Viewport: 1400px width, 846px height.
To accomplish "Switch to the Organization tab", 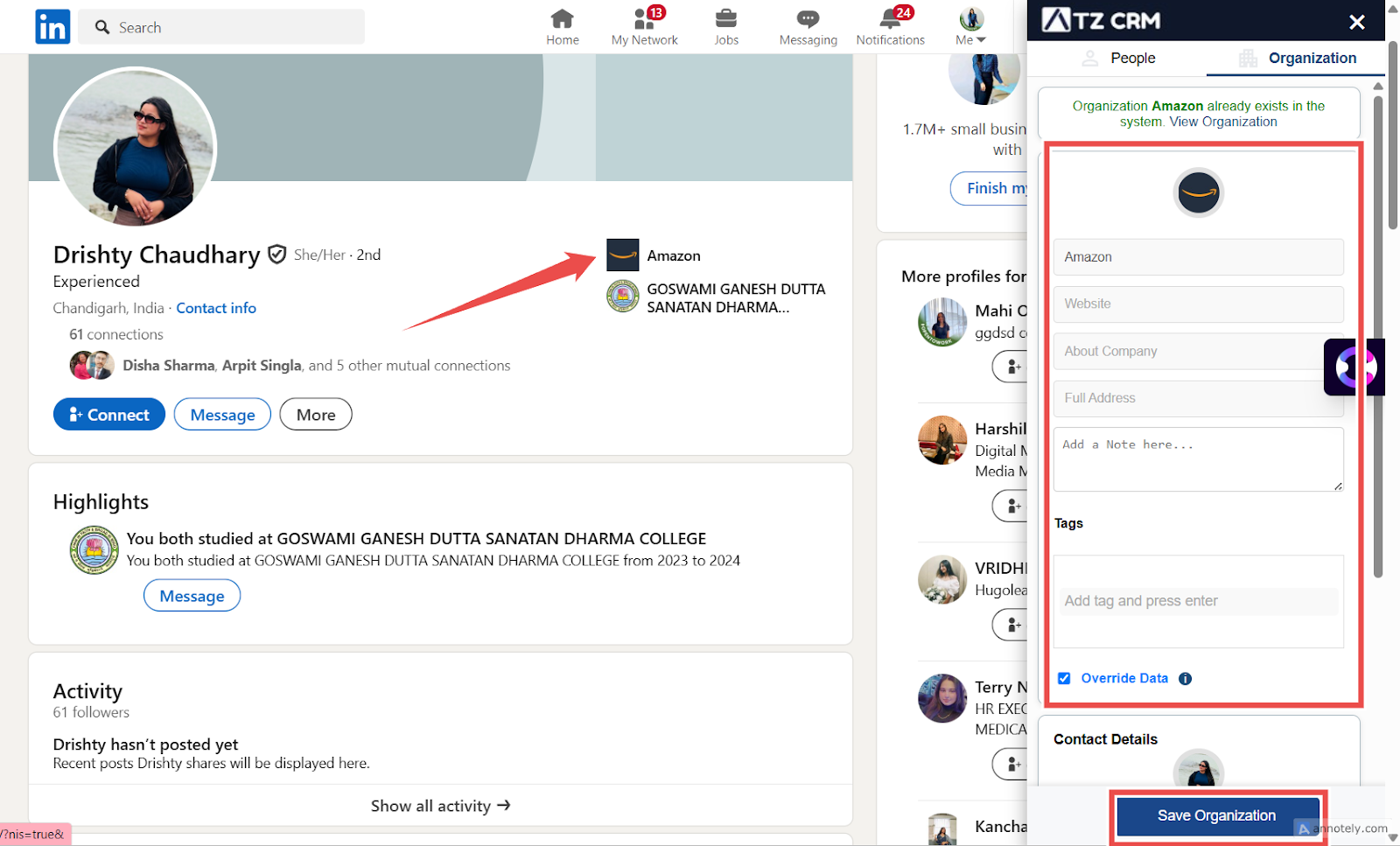I will click(x=1298, y=59).
